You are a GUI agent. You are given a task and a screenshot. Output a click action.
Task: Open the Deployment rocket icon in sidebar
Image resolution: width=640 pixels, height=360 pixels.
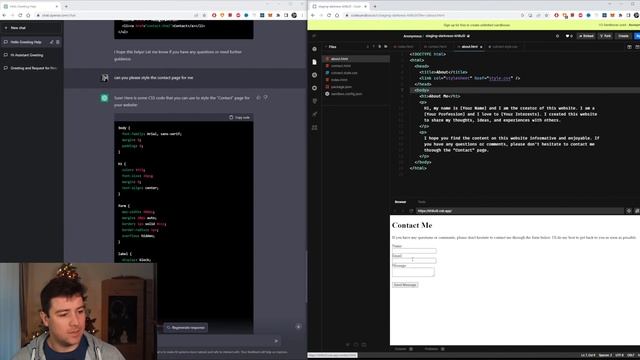[x=314, y=114]
